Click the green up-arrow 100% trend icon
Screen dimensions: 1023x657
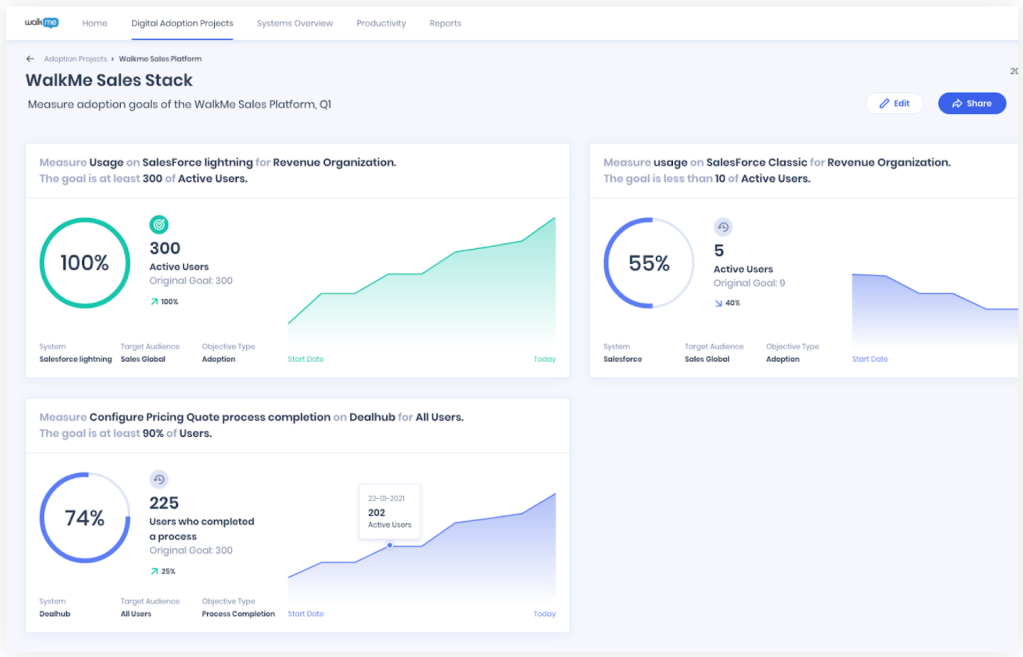pos(154,301)
